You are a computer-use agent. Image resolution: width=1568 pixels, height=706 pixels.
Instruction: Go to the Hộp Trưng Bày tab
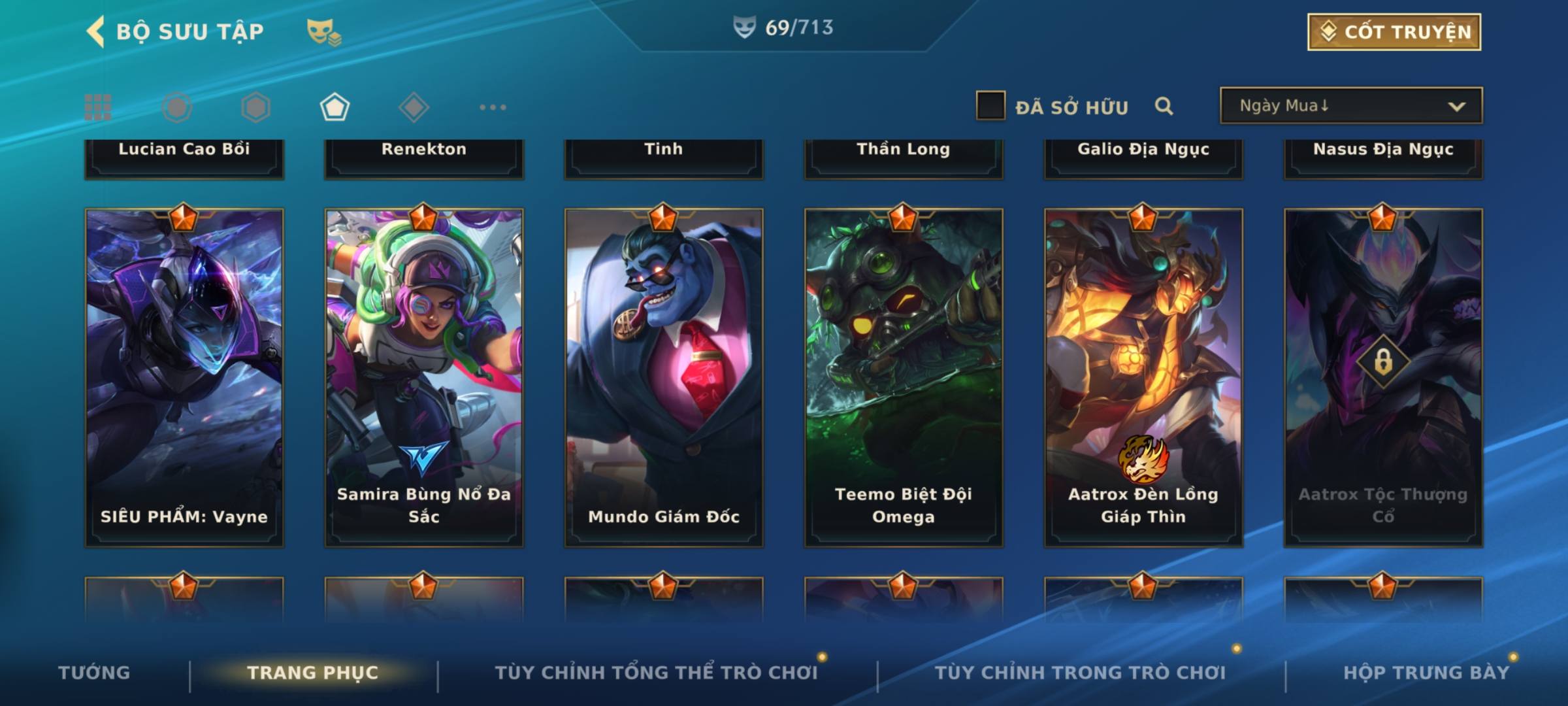(x=1426, y=673)
